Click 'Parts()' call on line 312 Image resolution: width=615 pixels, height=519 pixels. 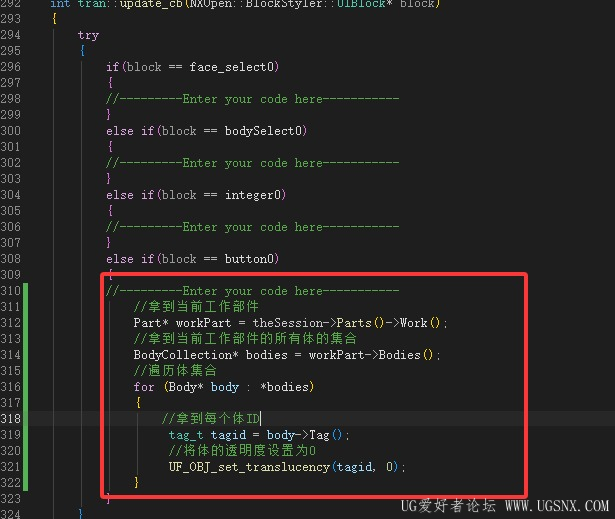pyautogui.click(x=360, y=323)
